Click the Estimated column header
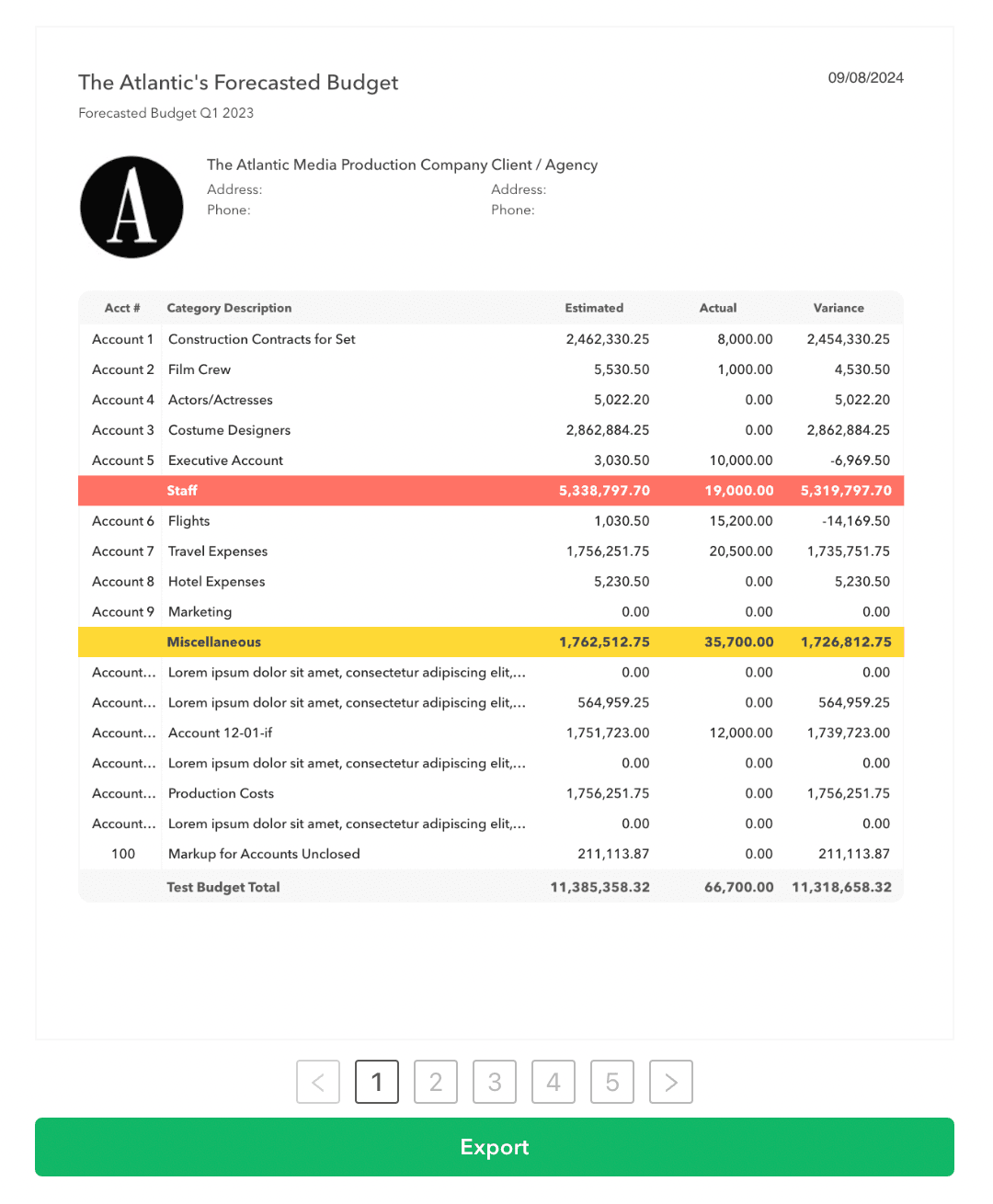Screen dimensions: 993x1204 coord(594,308)
